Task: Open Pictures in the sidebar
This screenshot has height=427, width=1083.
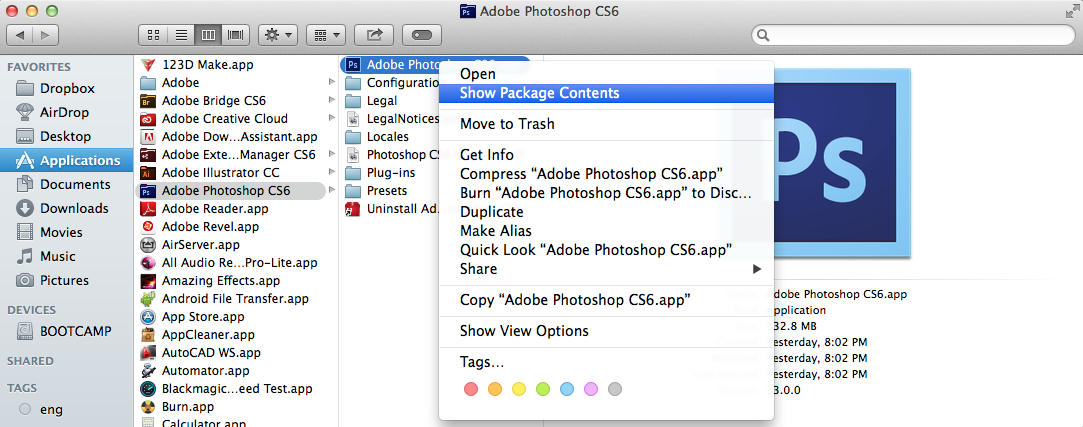Action: pyautogui.click(x=66, y=281)
